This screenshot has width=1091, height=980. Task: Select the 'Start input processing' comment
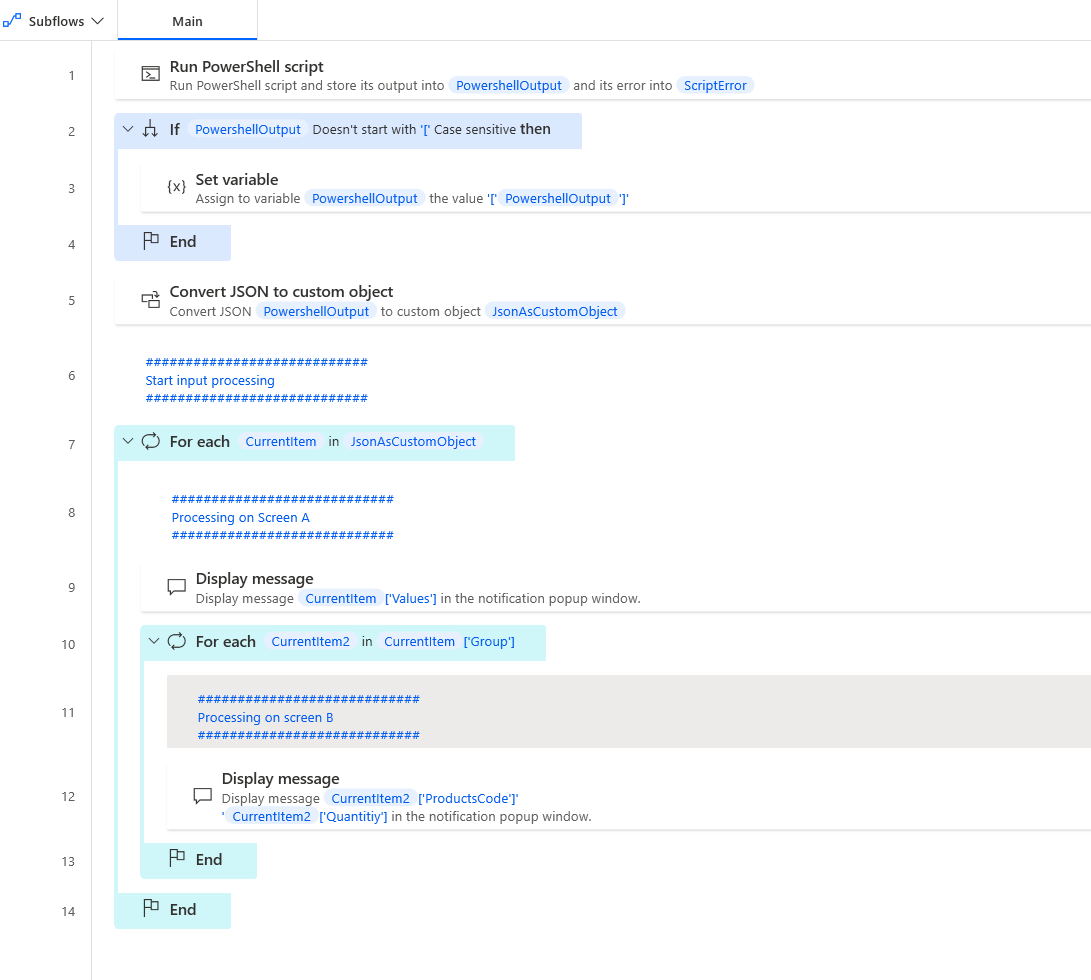210,380
